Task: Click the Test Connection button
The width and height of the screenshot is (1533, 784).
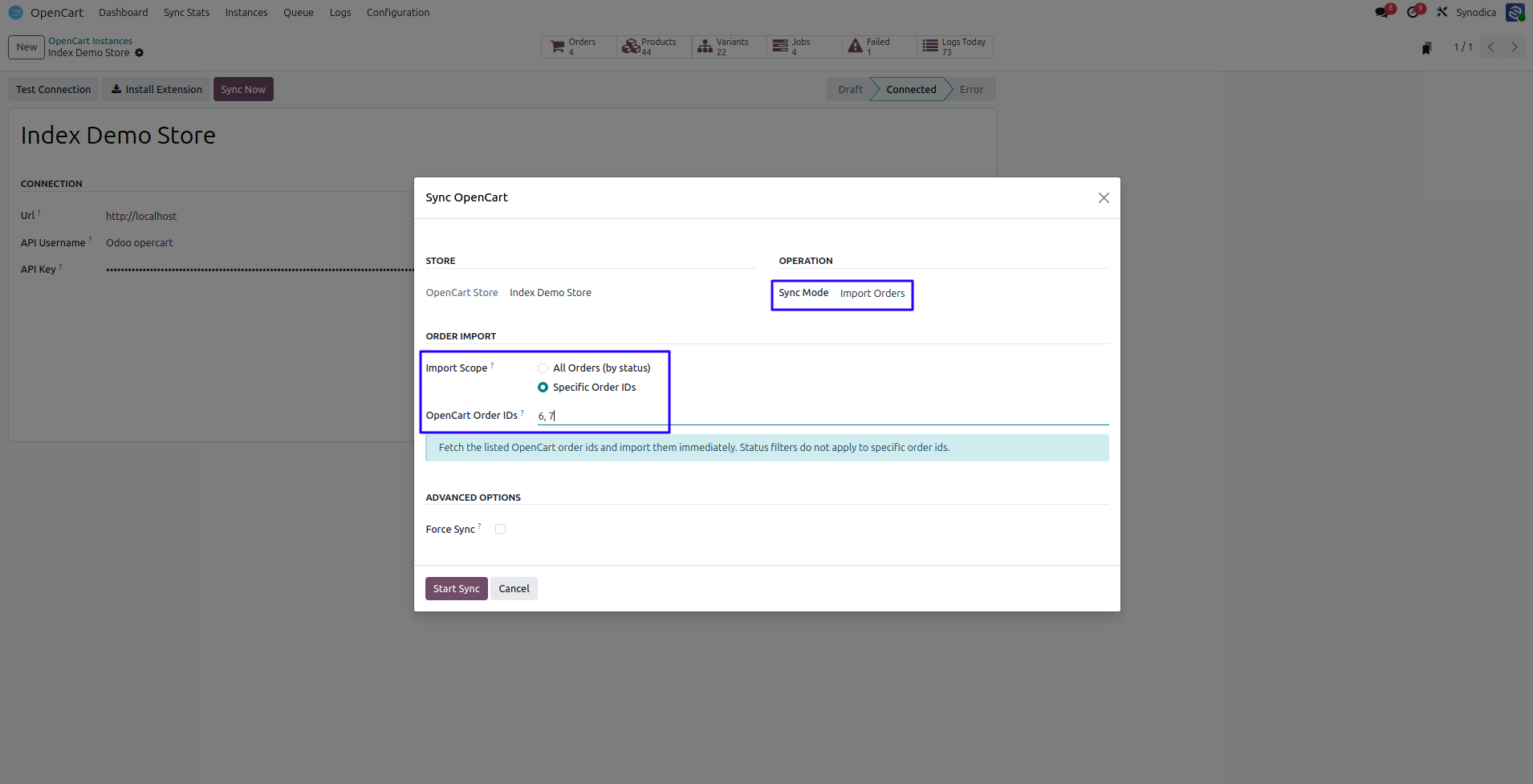Action: click(x=54, y=89)
